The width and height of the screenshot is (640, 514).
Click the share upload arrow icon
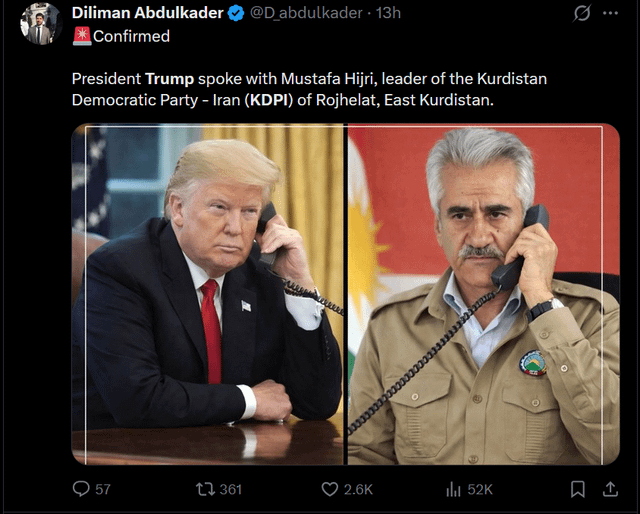tap(610, 489)
